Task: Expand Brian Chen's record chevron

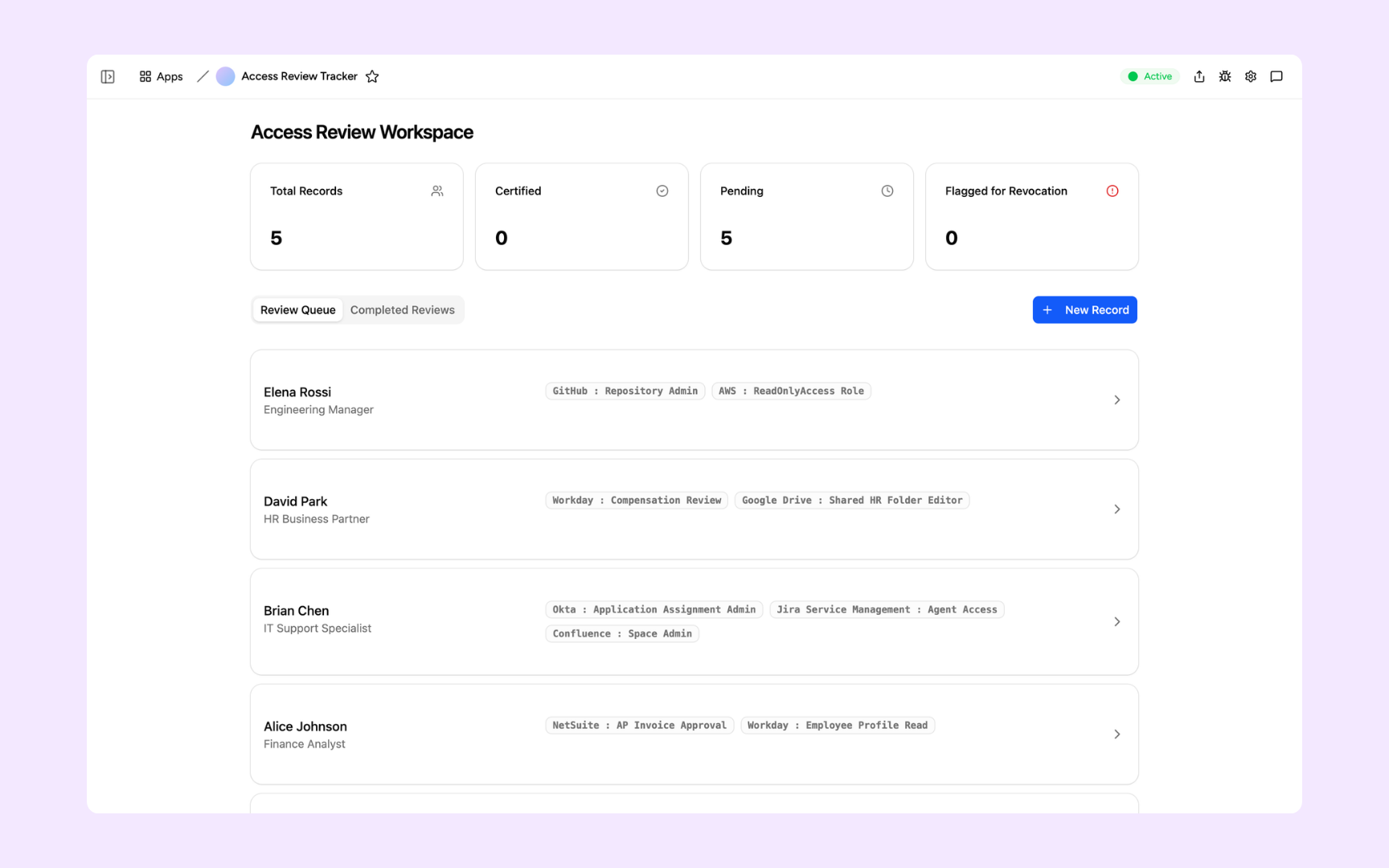Action: point(1117,622)
